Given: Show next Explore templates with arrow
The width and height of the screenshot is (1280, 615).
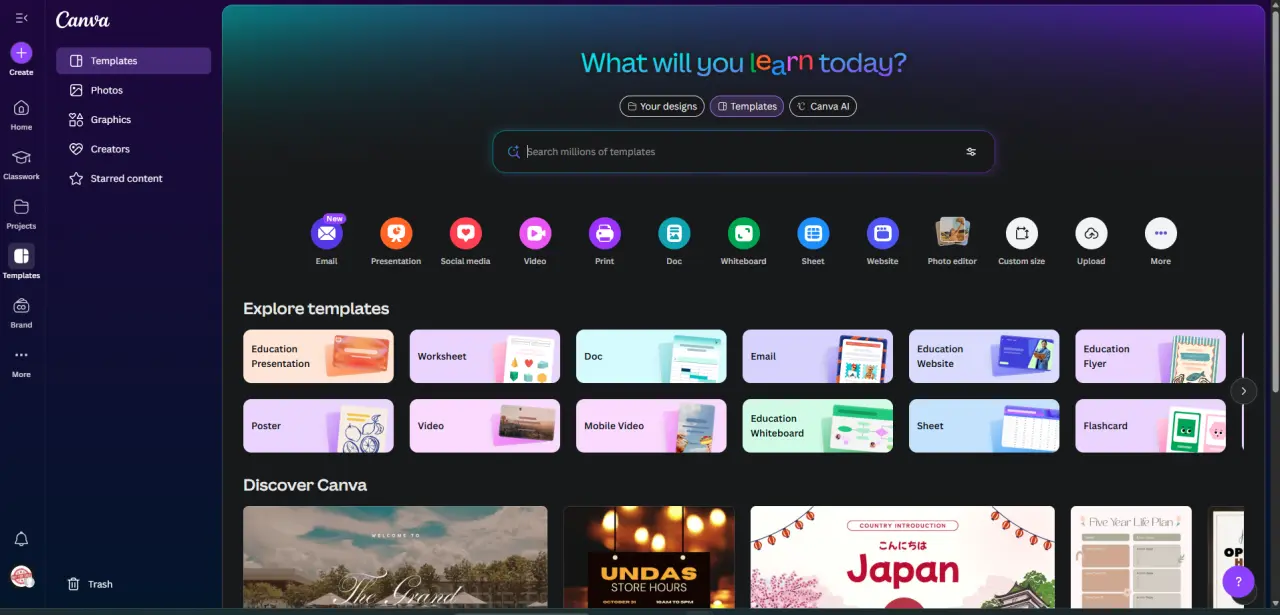Looking at the screenshot, I should point(1243,391).
